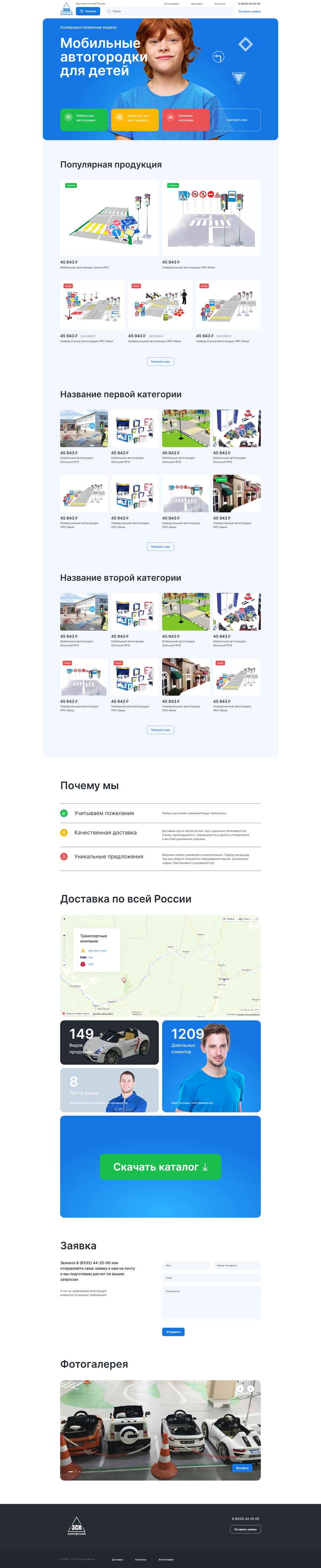The height and width of the screenshot is (1568, 321).
Task: Click the red icon beside Уникальные предложения
Action: pyautogui.click(x=64, y=856)
